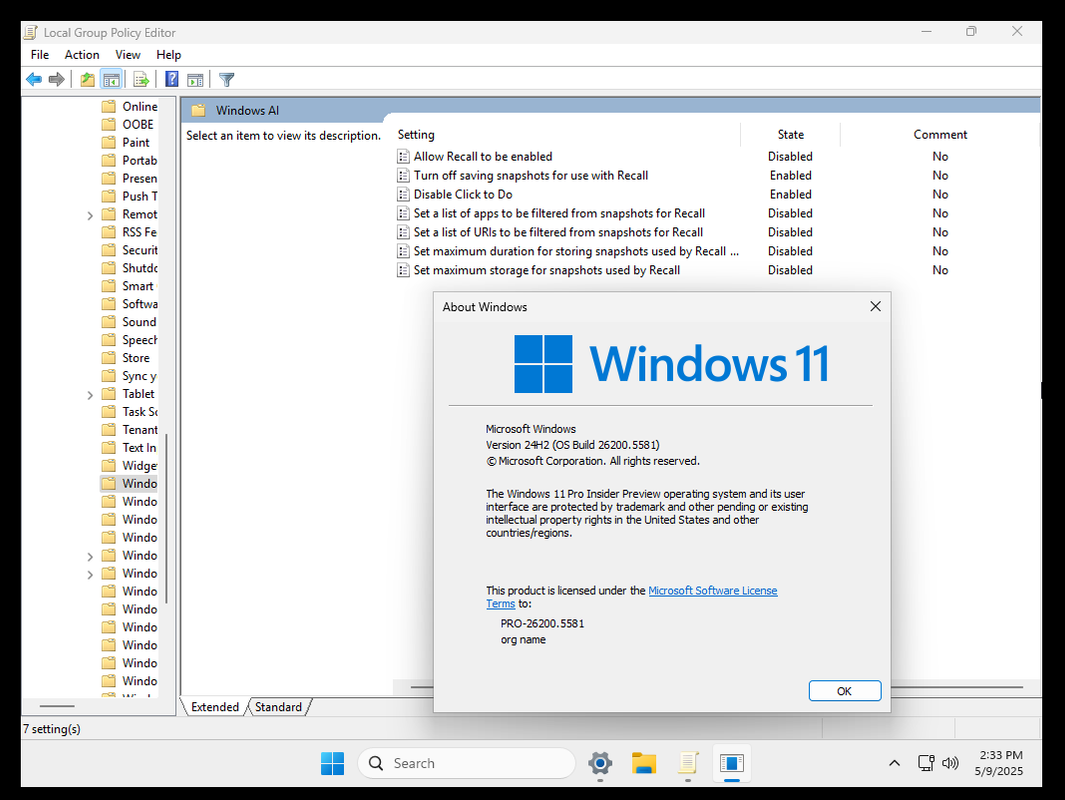Click the tree pane vertical scrollbar
Image resolution: width=1065 pixels, height=800 pixels.
point(167,517)
